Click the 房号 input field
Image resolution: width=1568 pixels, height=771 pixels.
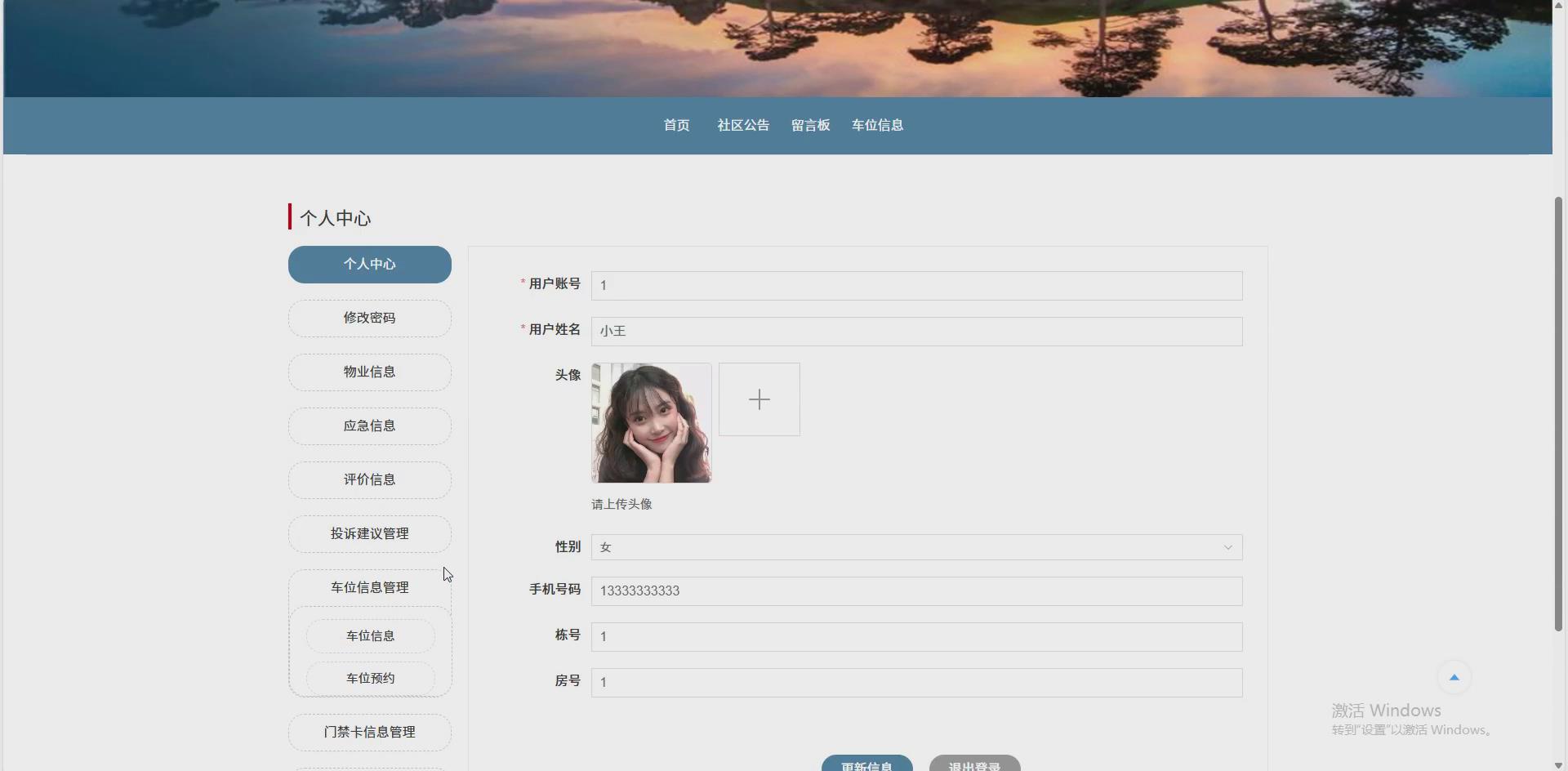(915, 682)
